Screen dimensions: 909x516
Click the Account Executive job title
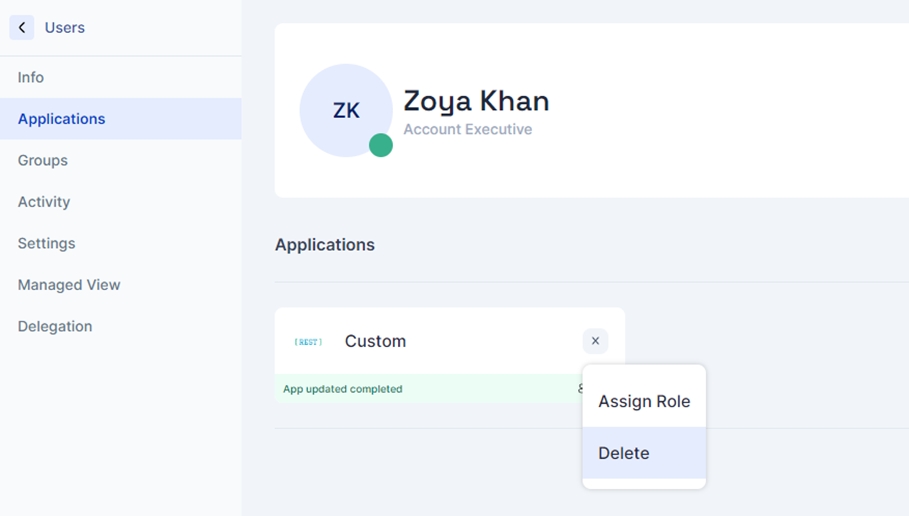click(468, 130)
